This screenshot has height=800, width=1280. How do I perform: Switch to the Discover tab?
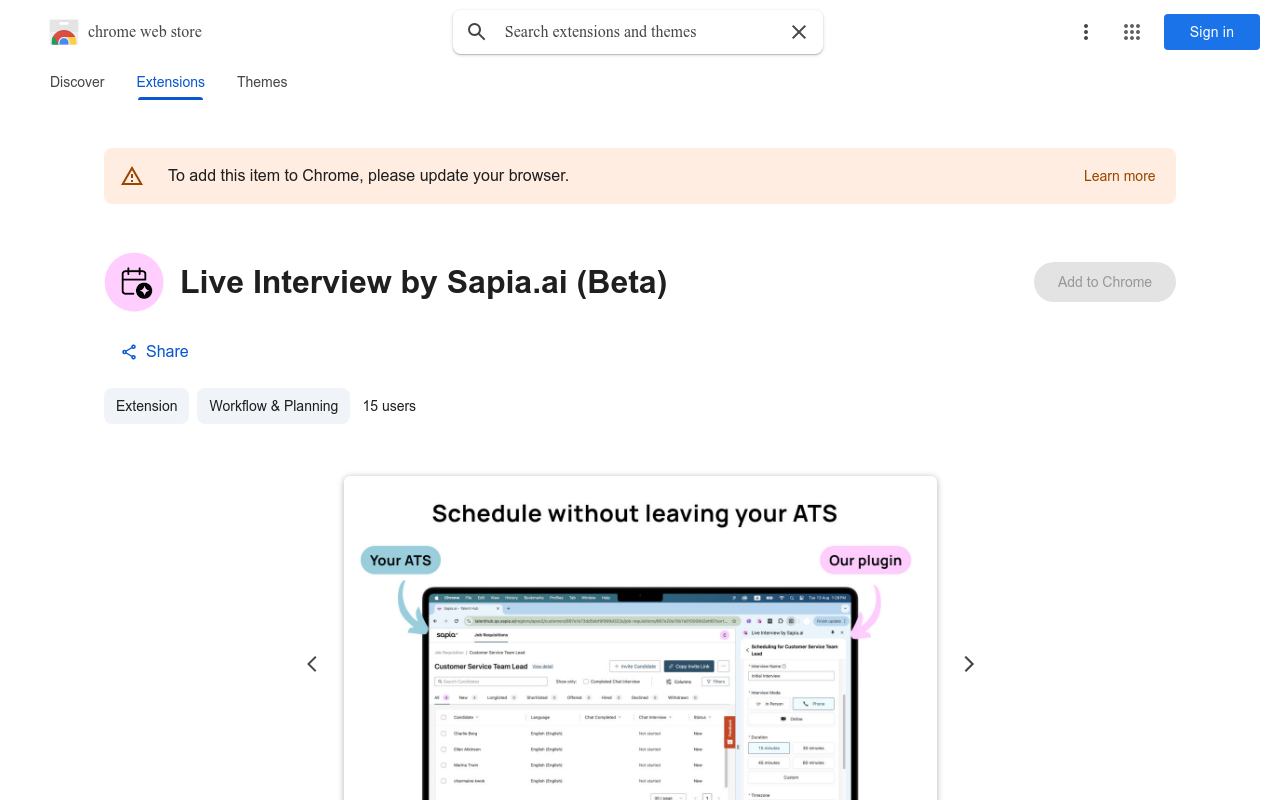point(77,82)
